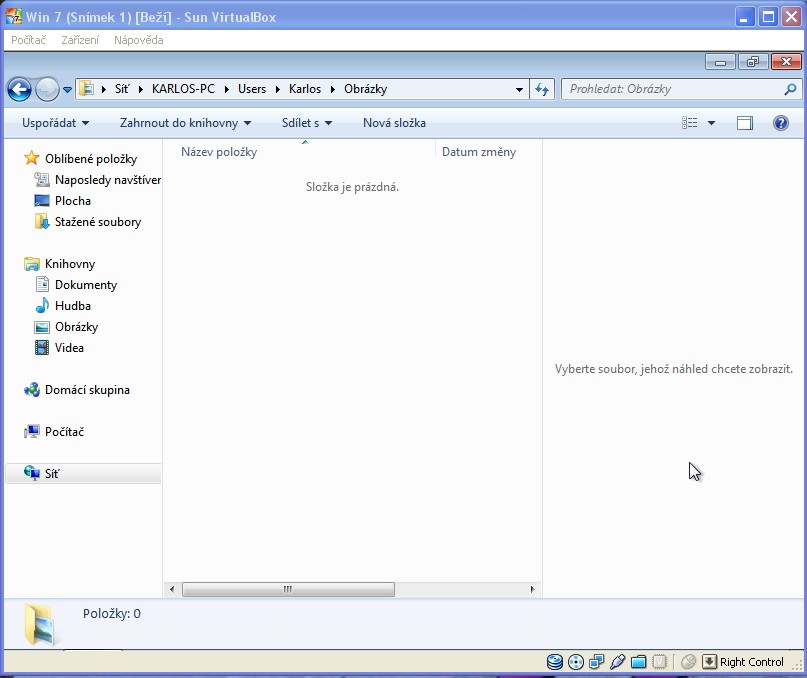Select KARLOS-PC in the address path
The width and height of the screenshot is (807, 678).
coord(183,89)
